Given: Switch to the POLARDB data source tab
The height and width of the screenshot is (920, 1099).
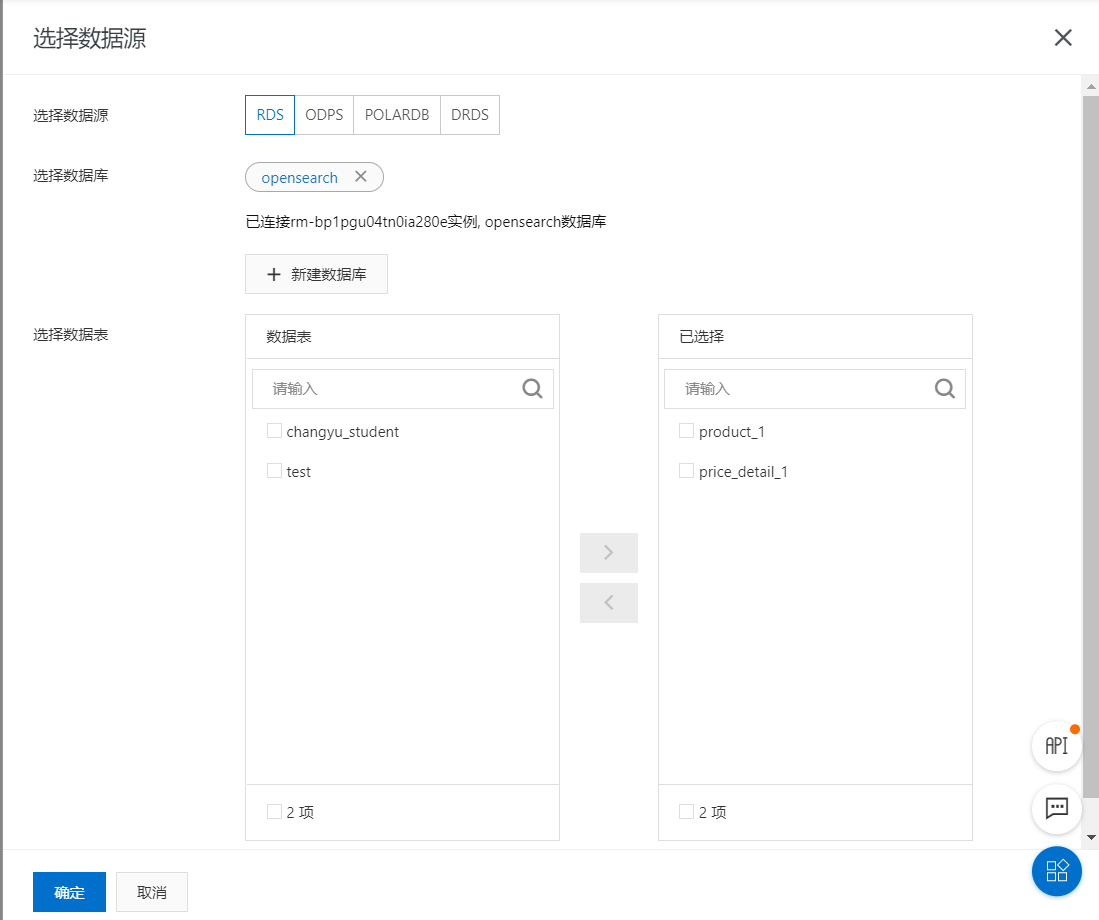Looking at the screenshot, I should (397, 115).
